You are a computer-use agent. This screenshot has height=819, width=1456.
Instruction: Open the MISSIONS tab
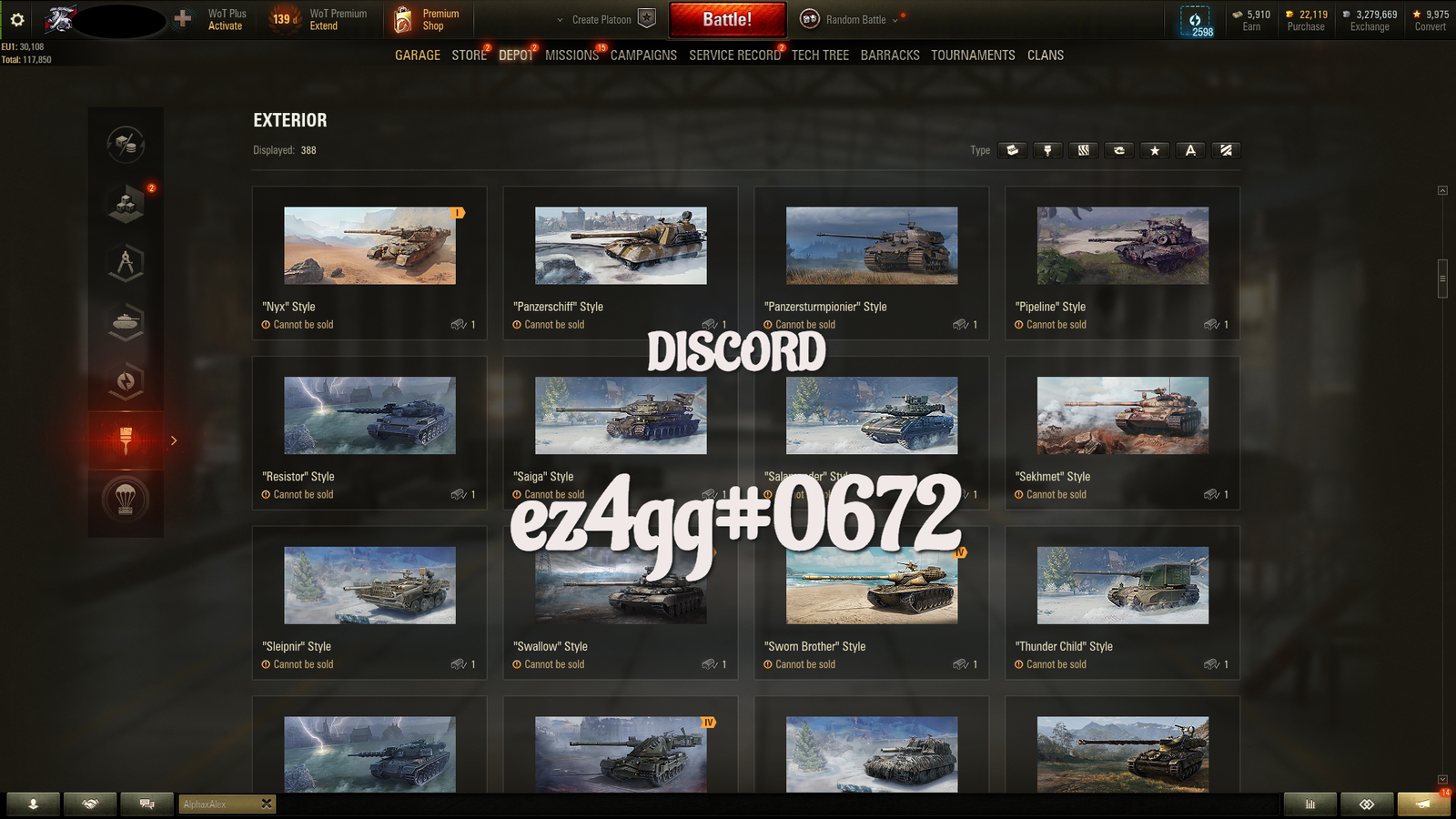[571, 56]
